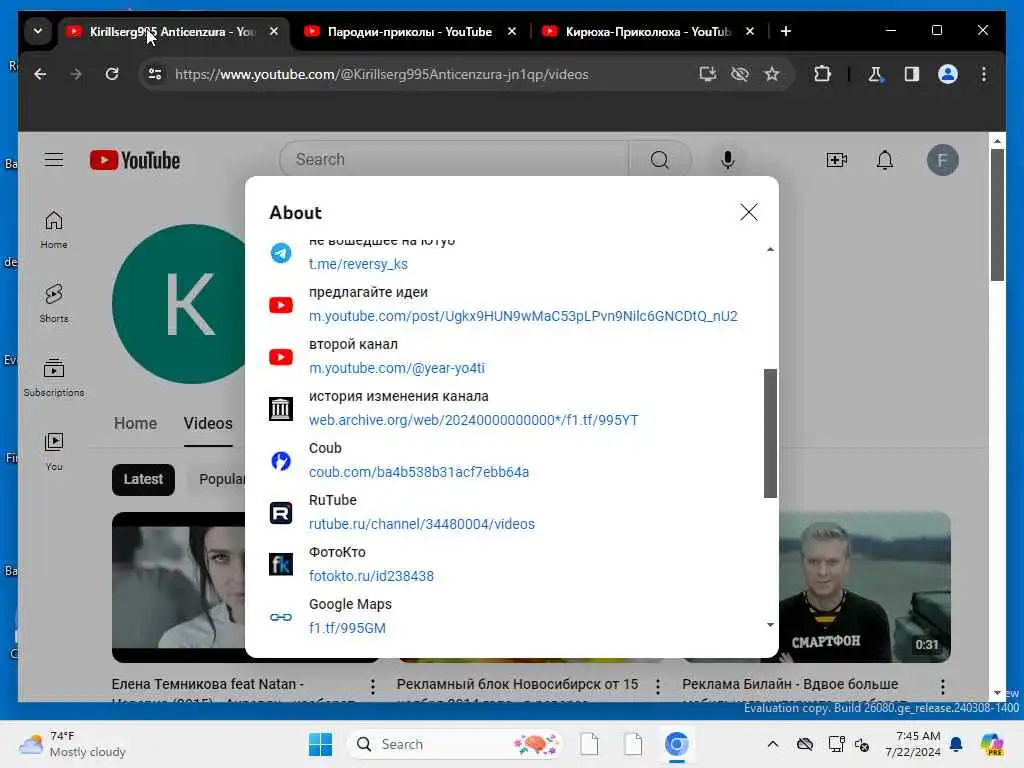Click the chain link icon beside Google Maps
This screenshot has height=768, width=1024.
(x=281, y=616)
